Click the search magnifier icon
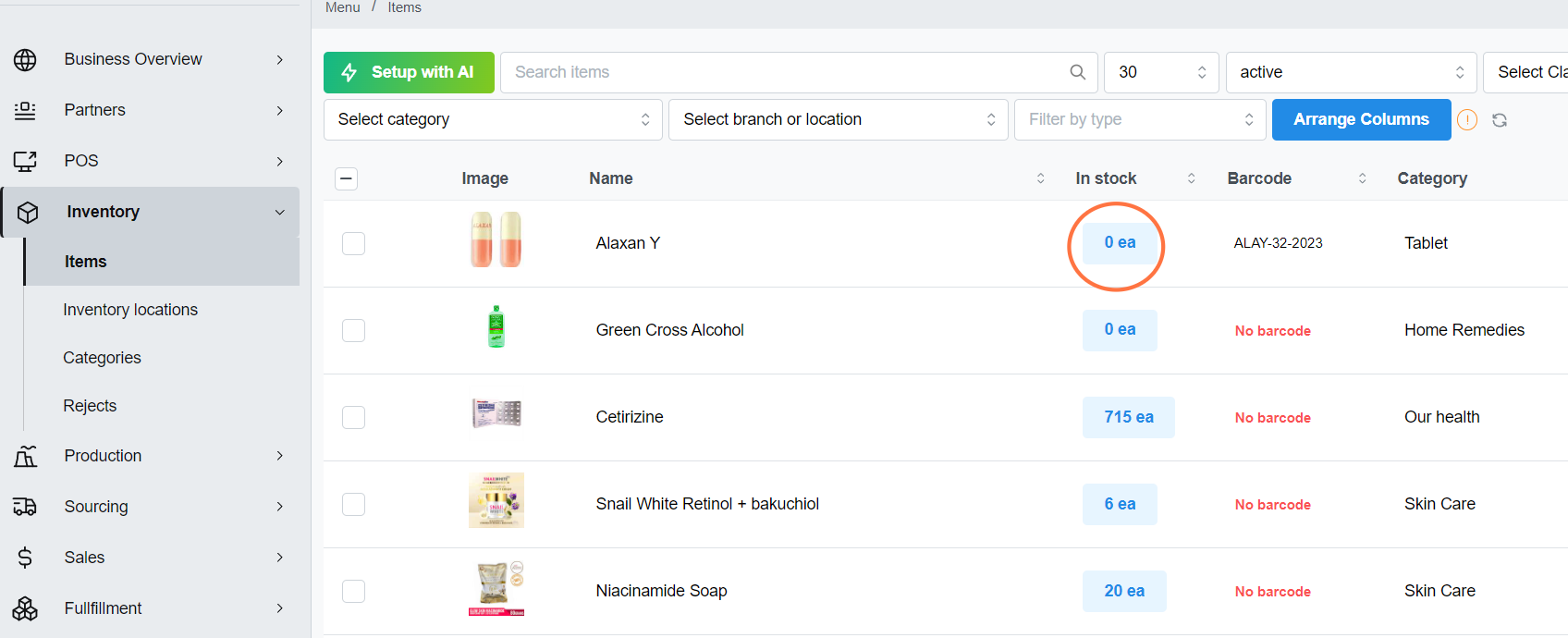This screenshot has height=638, width=1568. click(1077, 72)
